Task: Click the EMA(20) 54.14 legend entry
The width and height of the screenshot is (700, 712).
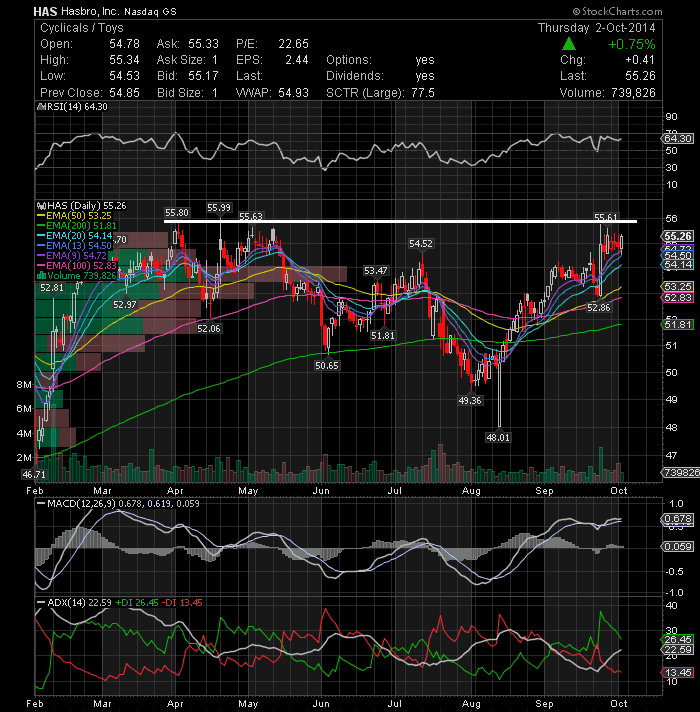Action: 79,236
